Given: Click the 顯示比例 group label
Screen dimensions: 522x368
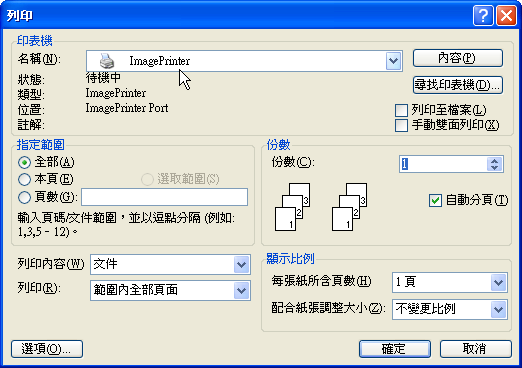Looking at the screenshot, I should click(x=290, y=259).
